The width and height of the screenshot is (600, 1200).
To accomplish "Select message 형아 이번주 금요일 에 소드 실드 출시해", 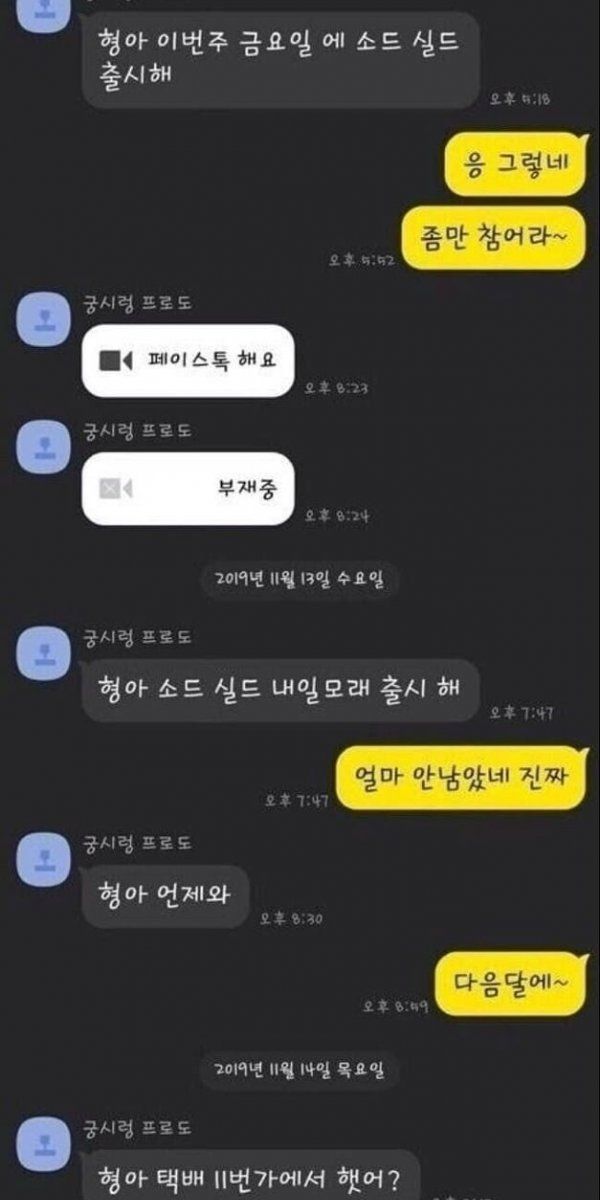I will [x=280, y=59].
